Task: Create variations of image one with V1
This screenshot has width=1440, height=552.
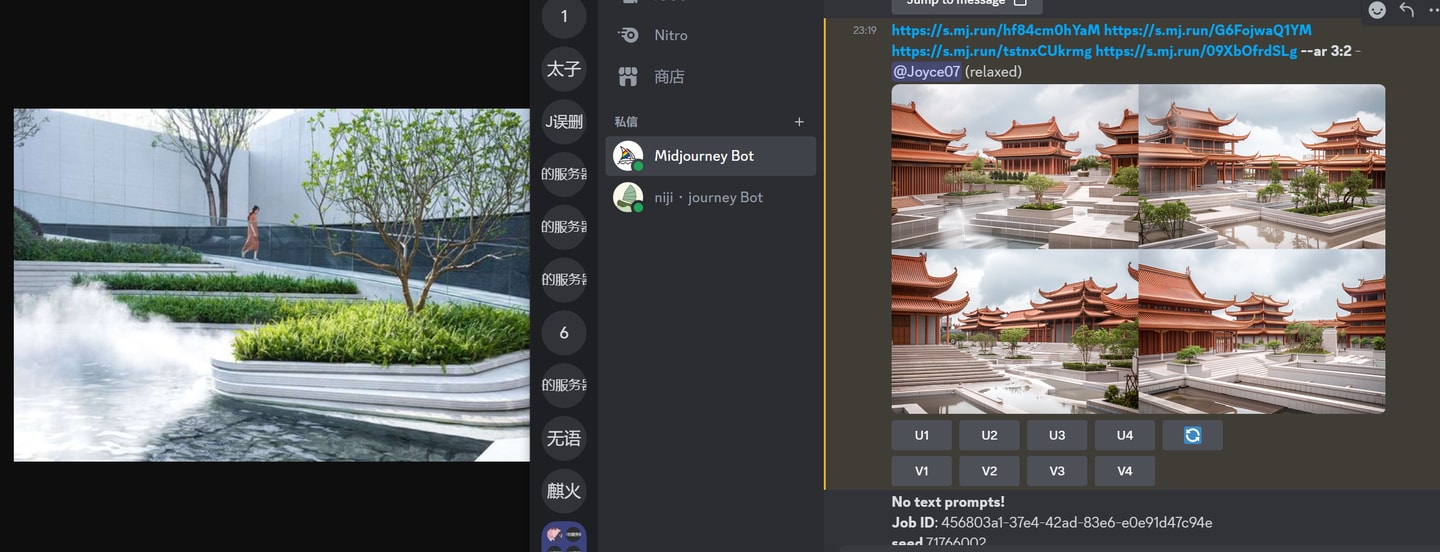Action: coord(922,471)
